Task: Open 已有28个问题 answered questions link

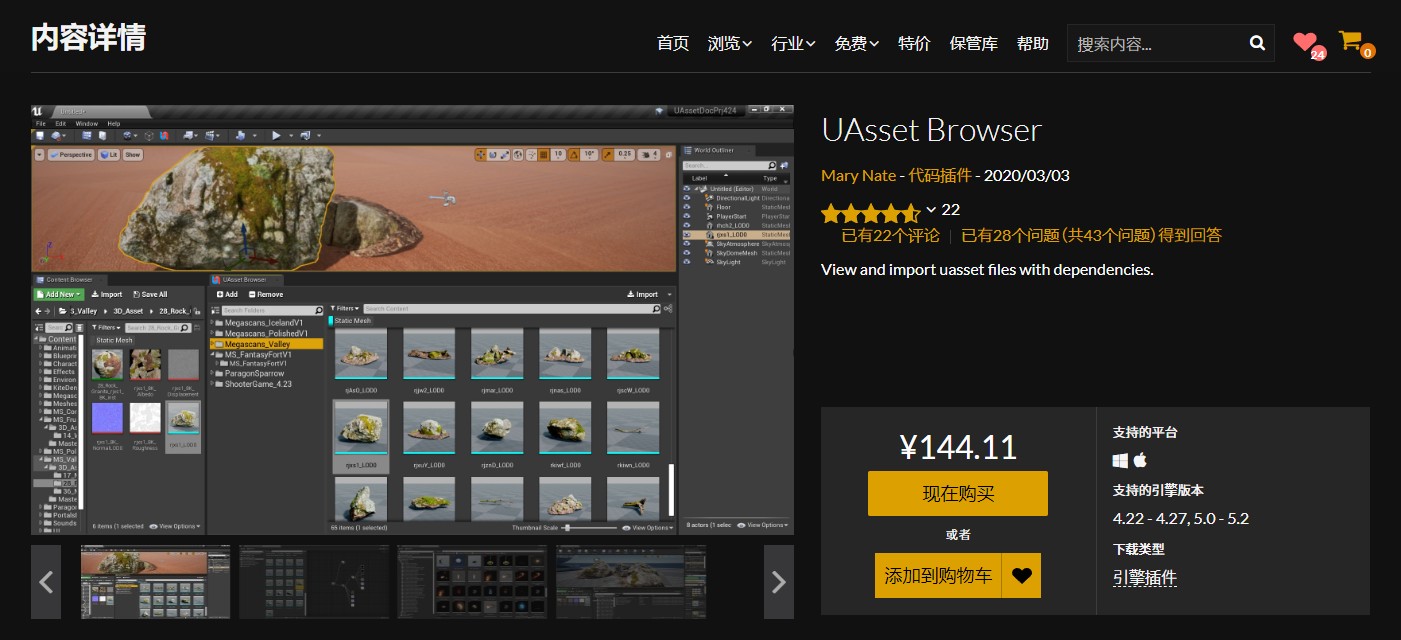Action: [x=1091, y=235]
